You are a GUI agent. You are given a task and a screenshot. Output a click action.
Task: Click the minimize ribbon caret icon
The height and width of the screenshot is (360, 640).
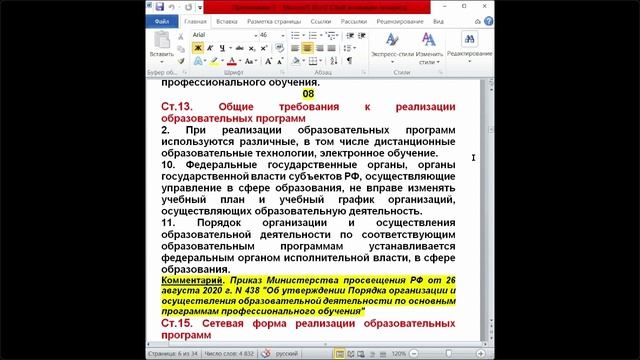click(x=478, y=21)
